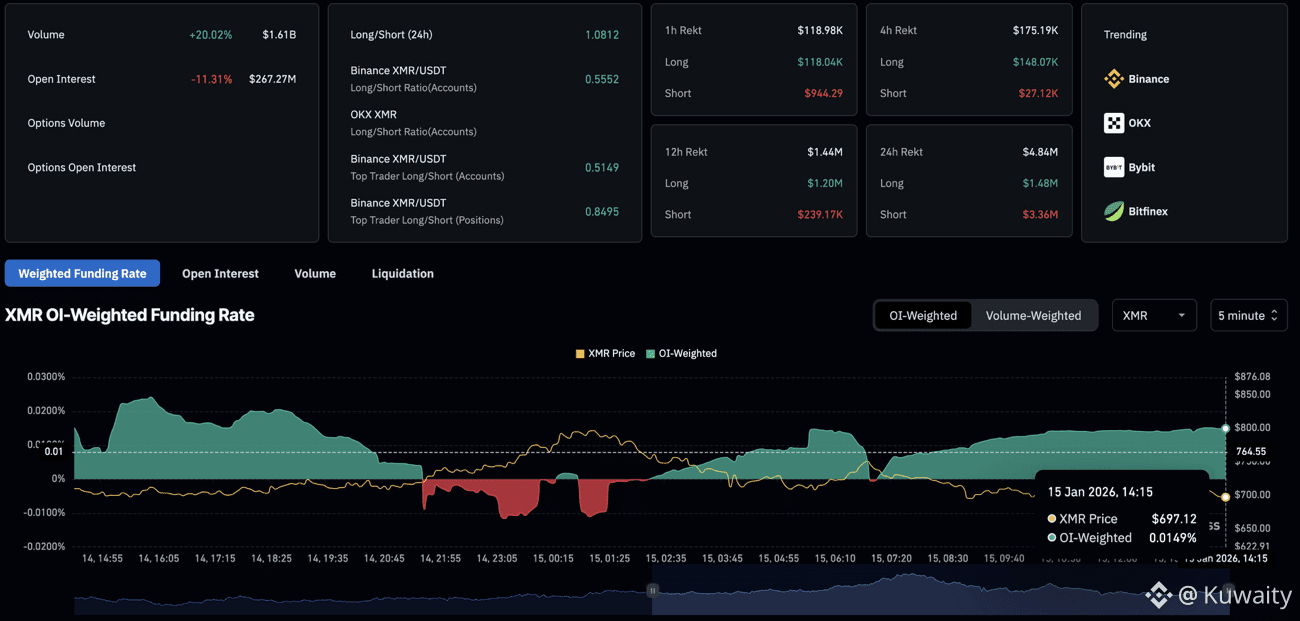
Task: Switch to the Liquidation tab
Action: [x=402, y=273]
